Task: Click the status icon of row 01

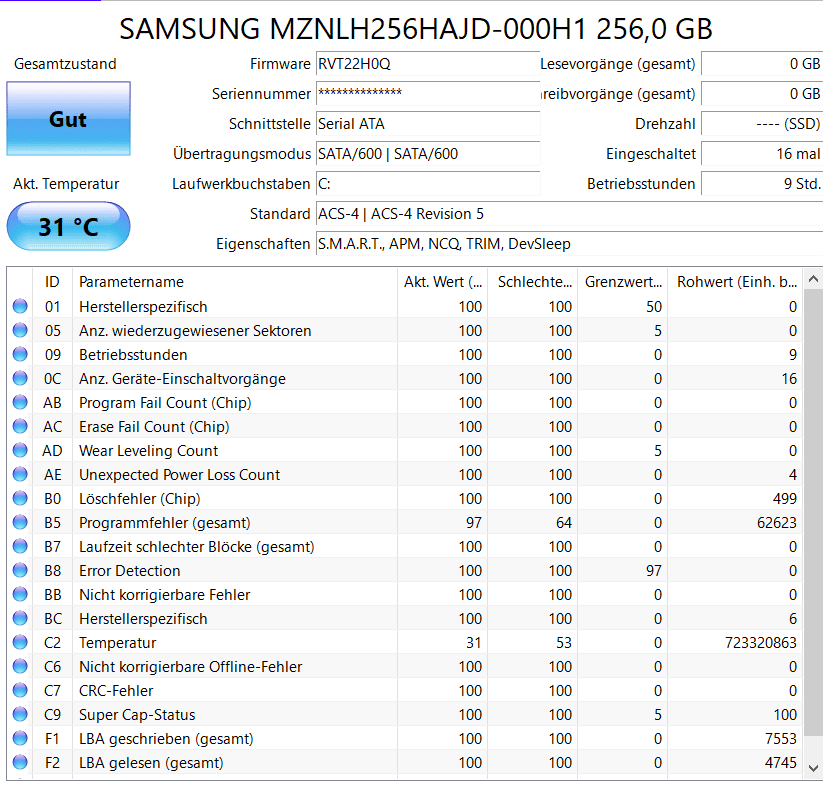Action: pyautogui.click(x=20, y=306)
